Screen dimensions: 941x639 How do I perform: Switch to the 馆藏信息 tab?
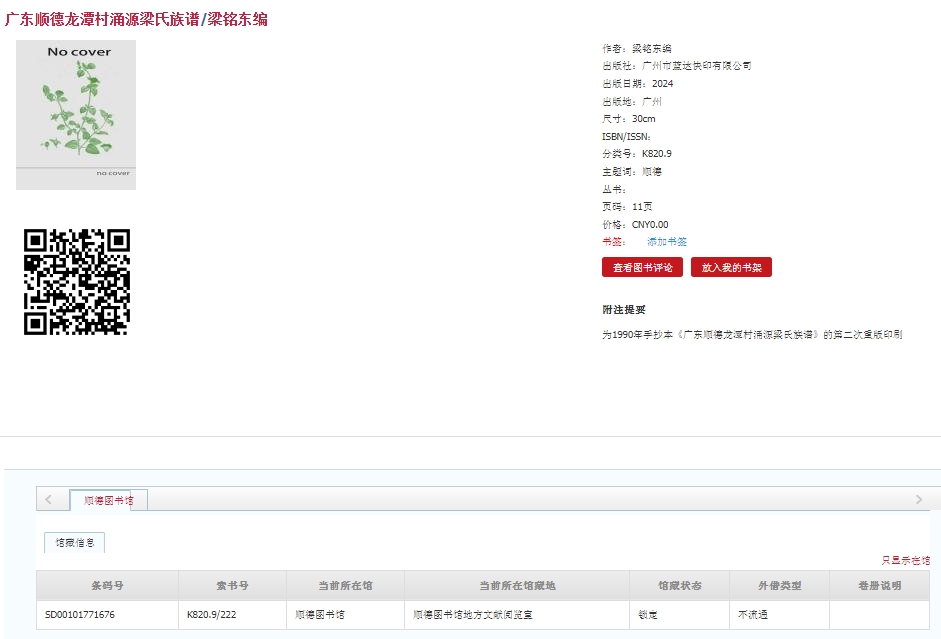(74, 542)
